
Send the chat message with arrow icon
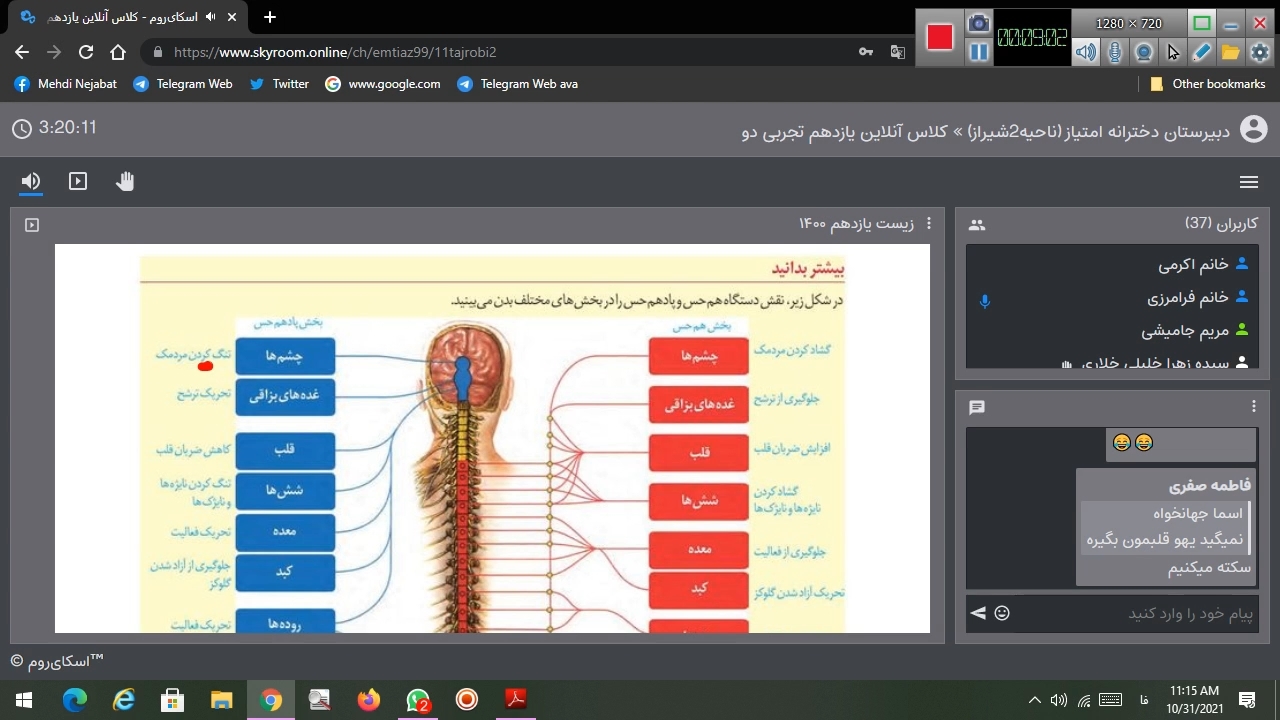(977, 613)
